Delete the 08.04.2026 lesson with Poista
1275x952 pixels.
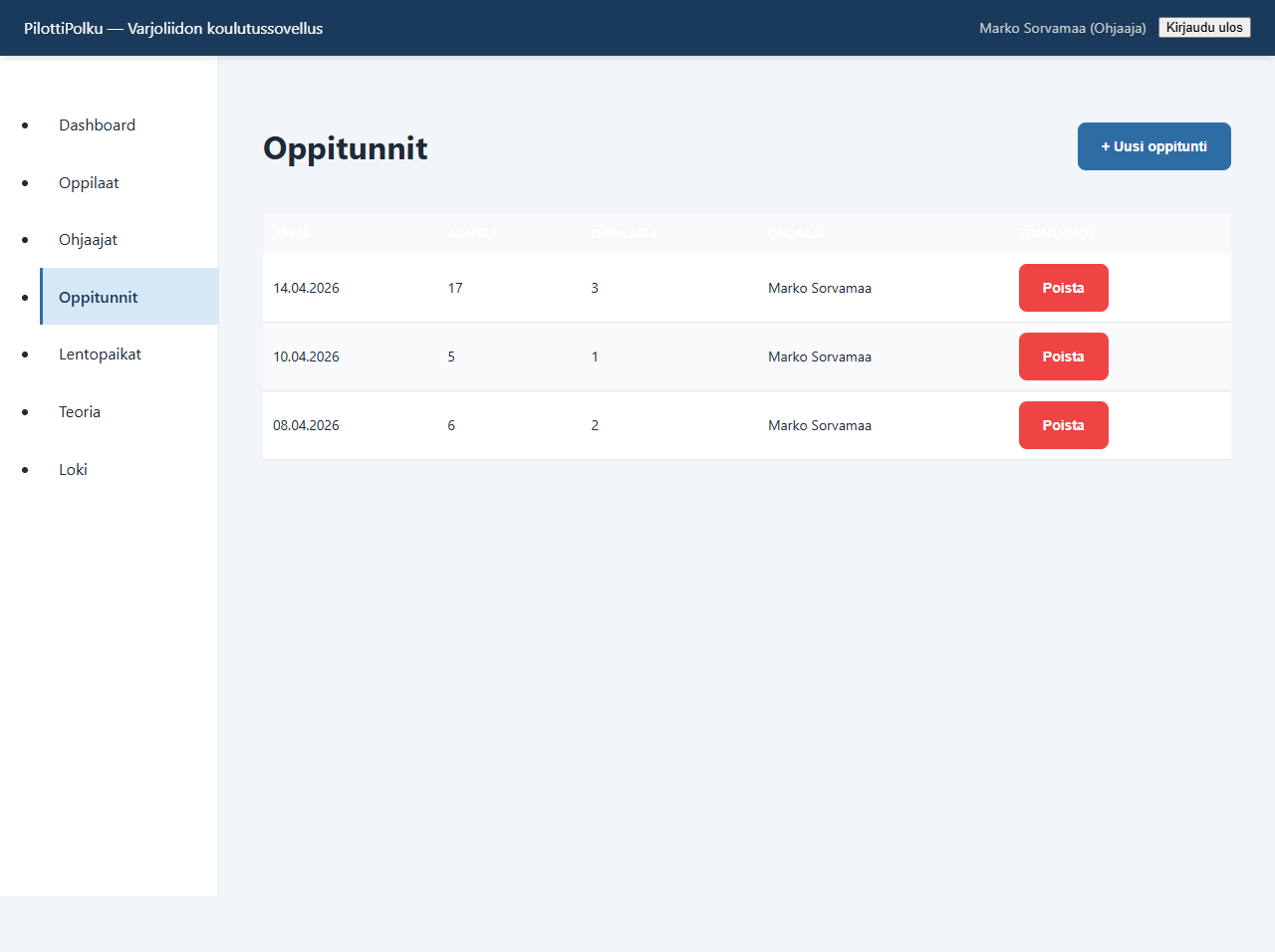tap(1063, 425)
